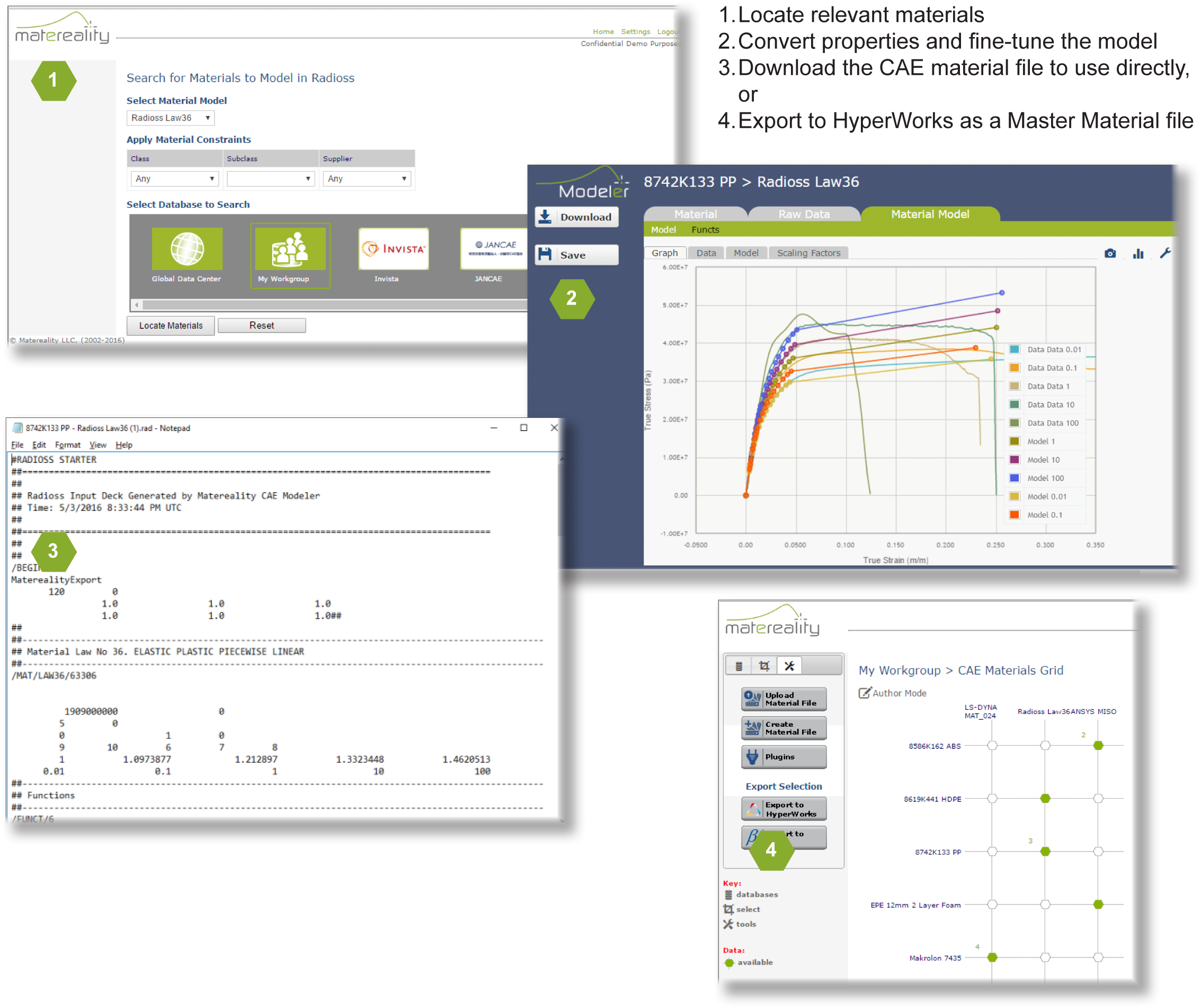Click the Locate Materials button
This screenshot has width=1201, height=1008.
point(171,326)
